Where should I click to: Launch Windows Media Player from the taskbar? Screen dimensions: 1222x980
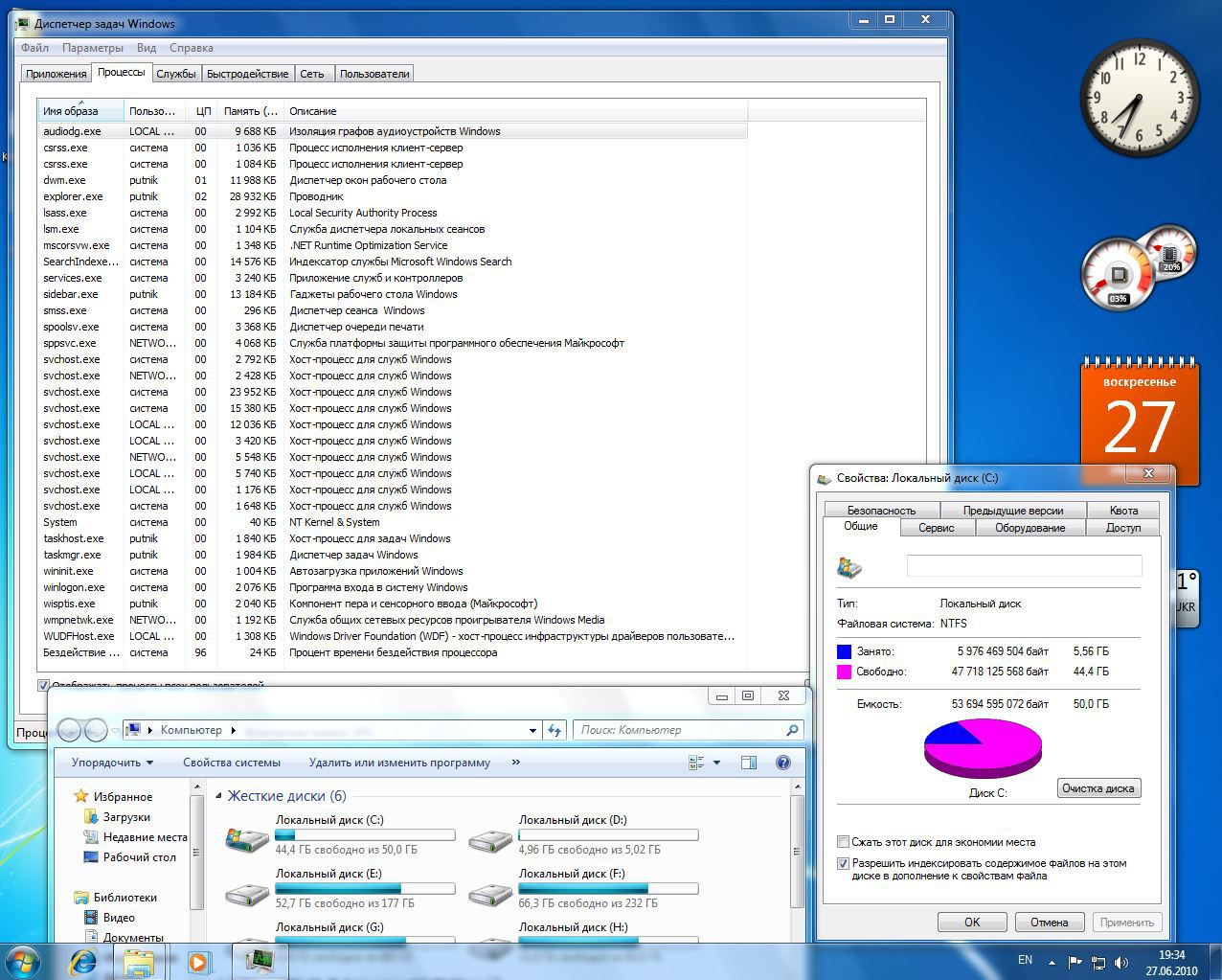click(198, 961)
